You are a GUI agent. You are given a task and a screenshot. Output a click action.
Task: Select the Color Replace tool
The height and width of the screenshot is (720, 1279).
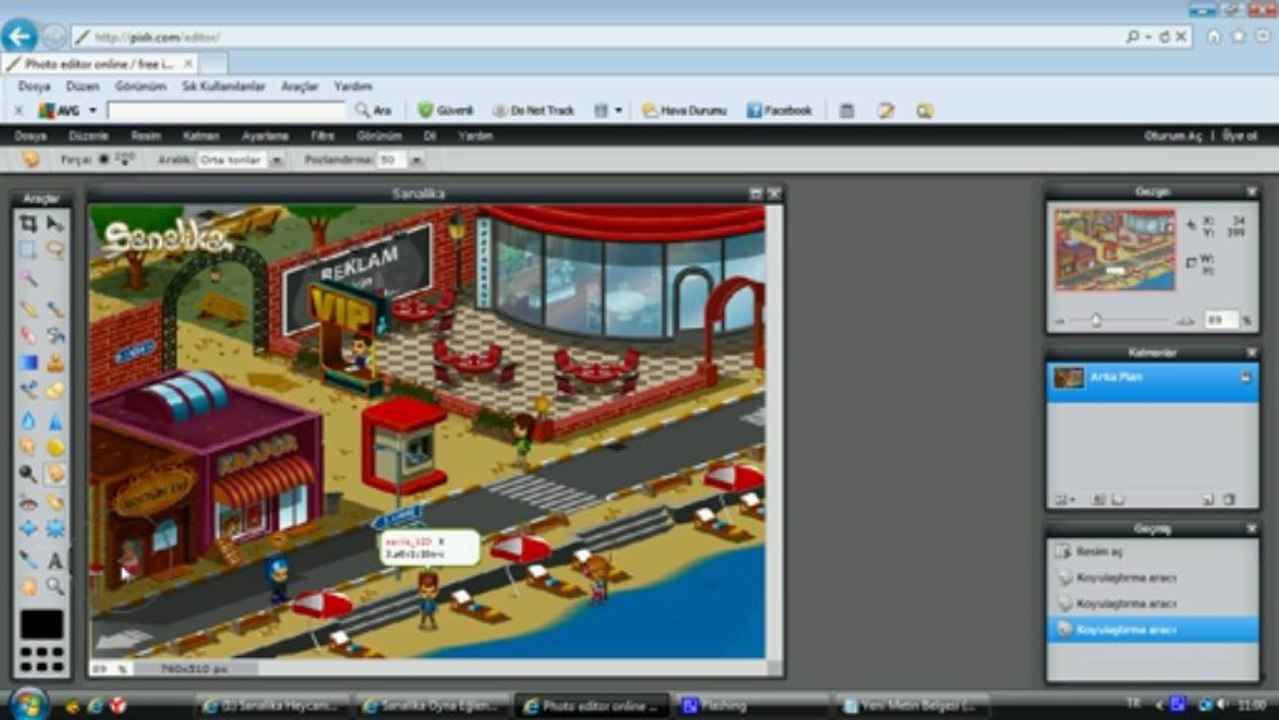click(29, 391)
